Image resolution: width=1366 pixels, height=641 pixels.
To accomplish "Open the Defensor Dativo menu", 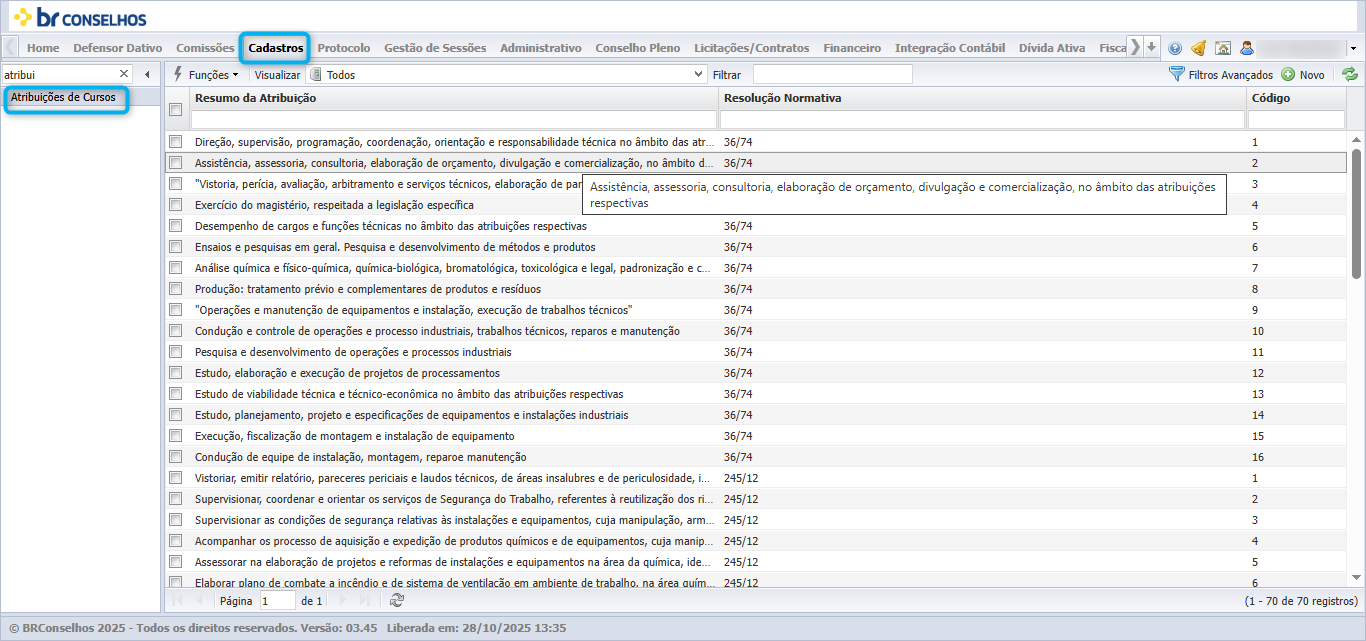I will tap(117, 47).
